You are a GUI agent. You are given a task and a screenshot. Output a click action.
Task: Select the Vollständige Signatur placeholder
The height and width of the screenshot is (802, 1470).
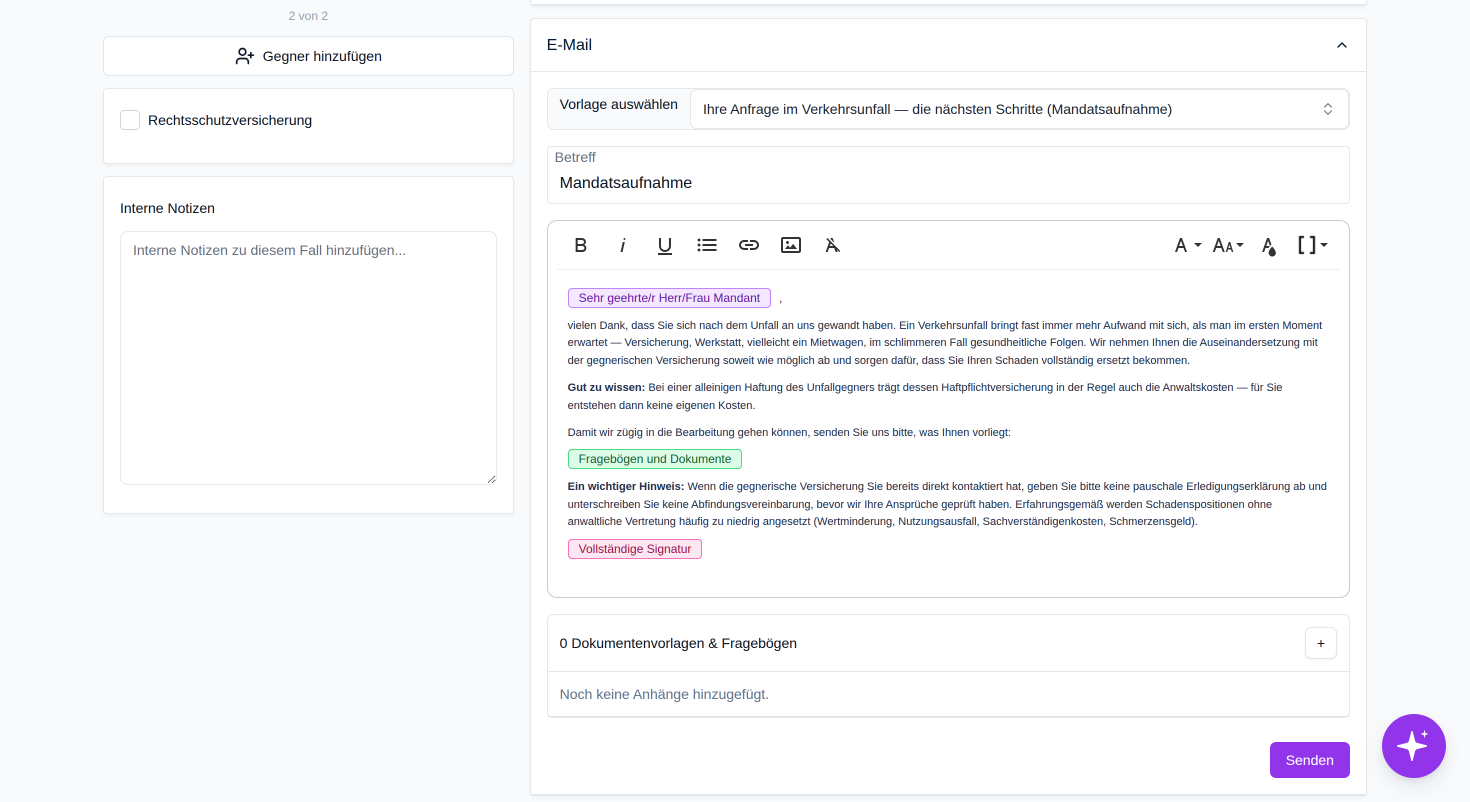point(635,549)
